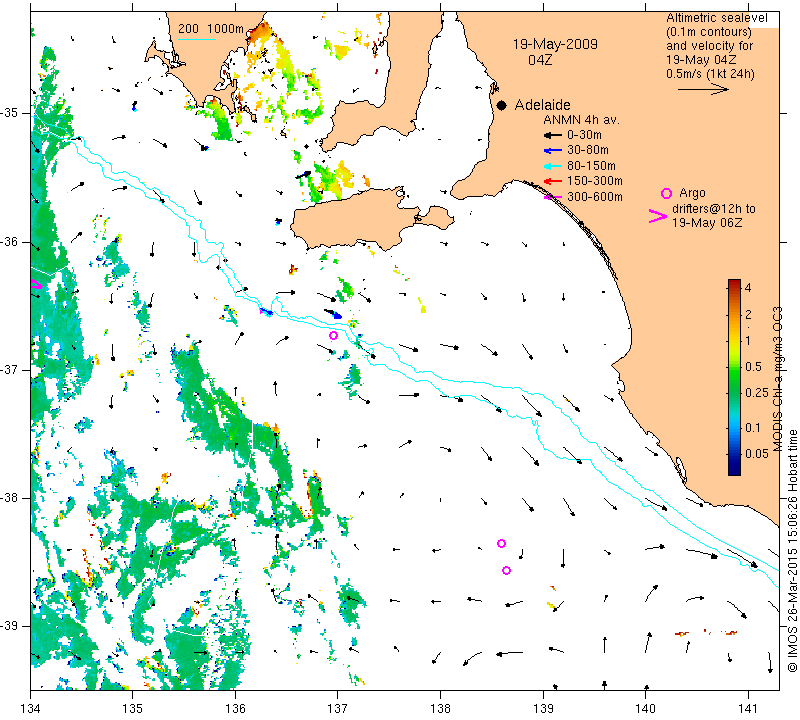Click the 80-150m depth label
800x720 pixels.
pyautogui.click(x=591, y=166)
